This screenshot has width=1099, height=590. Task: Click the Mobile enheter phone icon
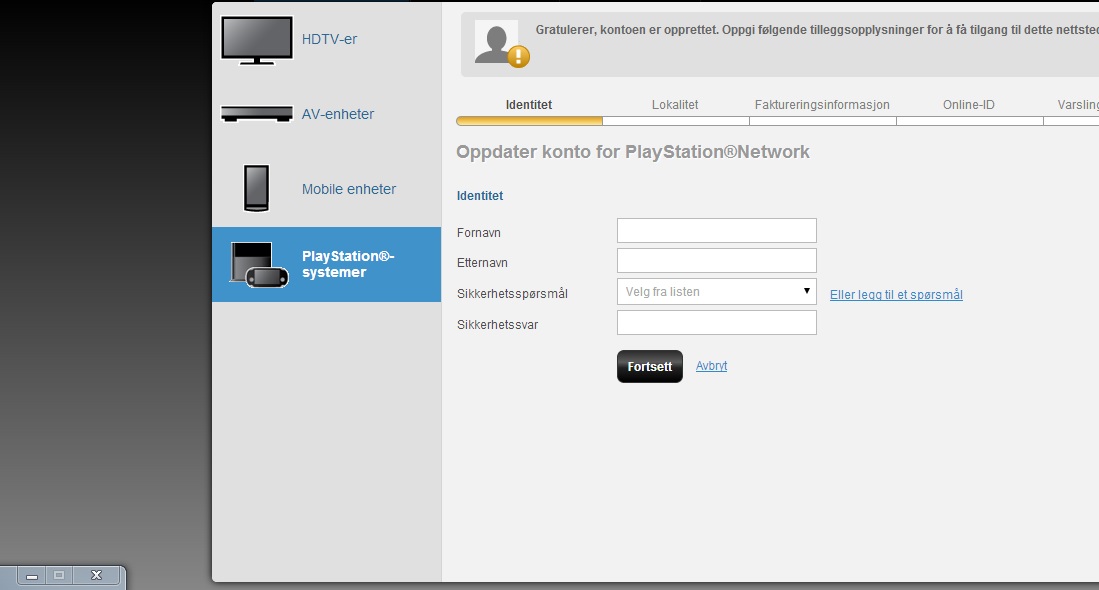pos(257,188)
